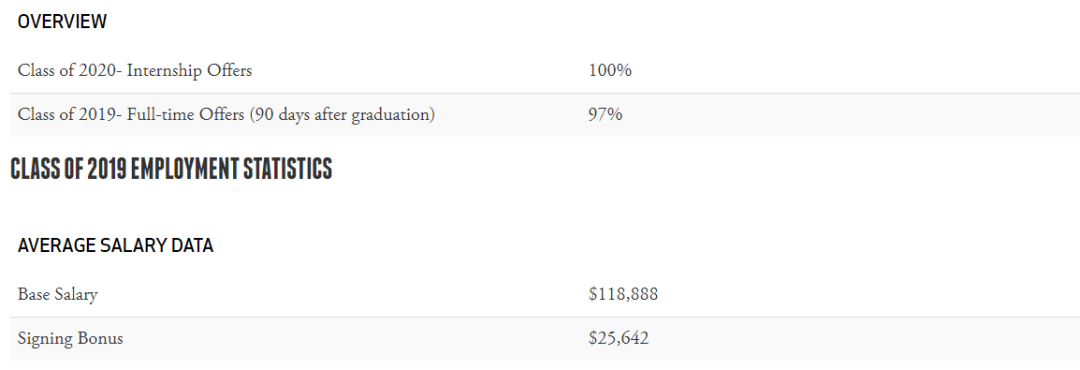Click the Base Salary row label

point(58,294)
